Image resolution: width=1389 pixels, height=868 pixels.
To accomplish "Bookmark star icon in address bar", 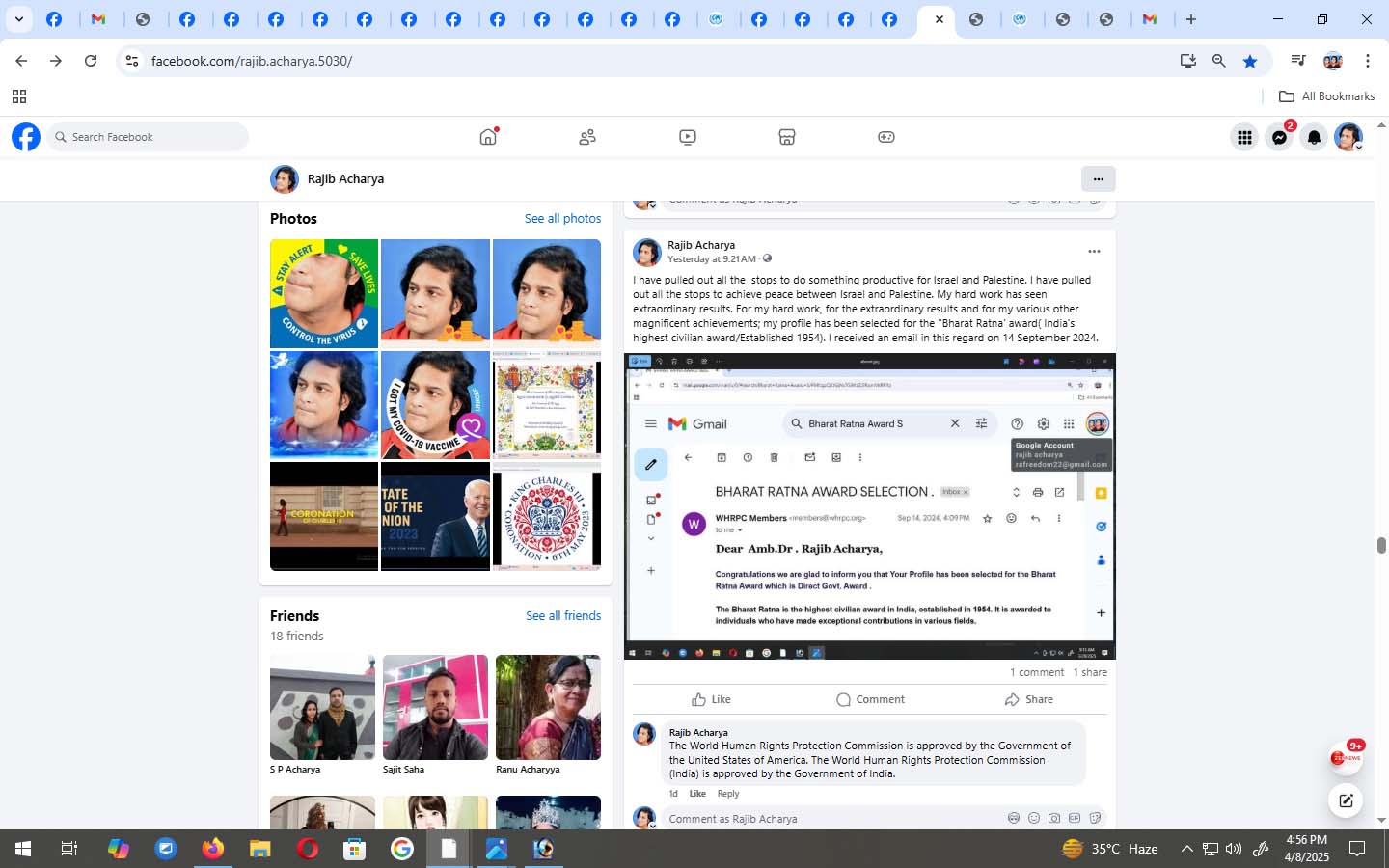I will tap(1250, 61).
